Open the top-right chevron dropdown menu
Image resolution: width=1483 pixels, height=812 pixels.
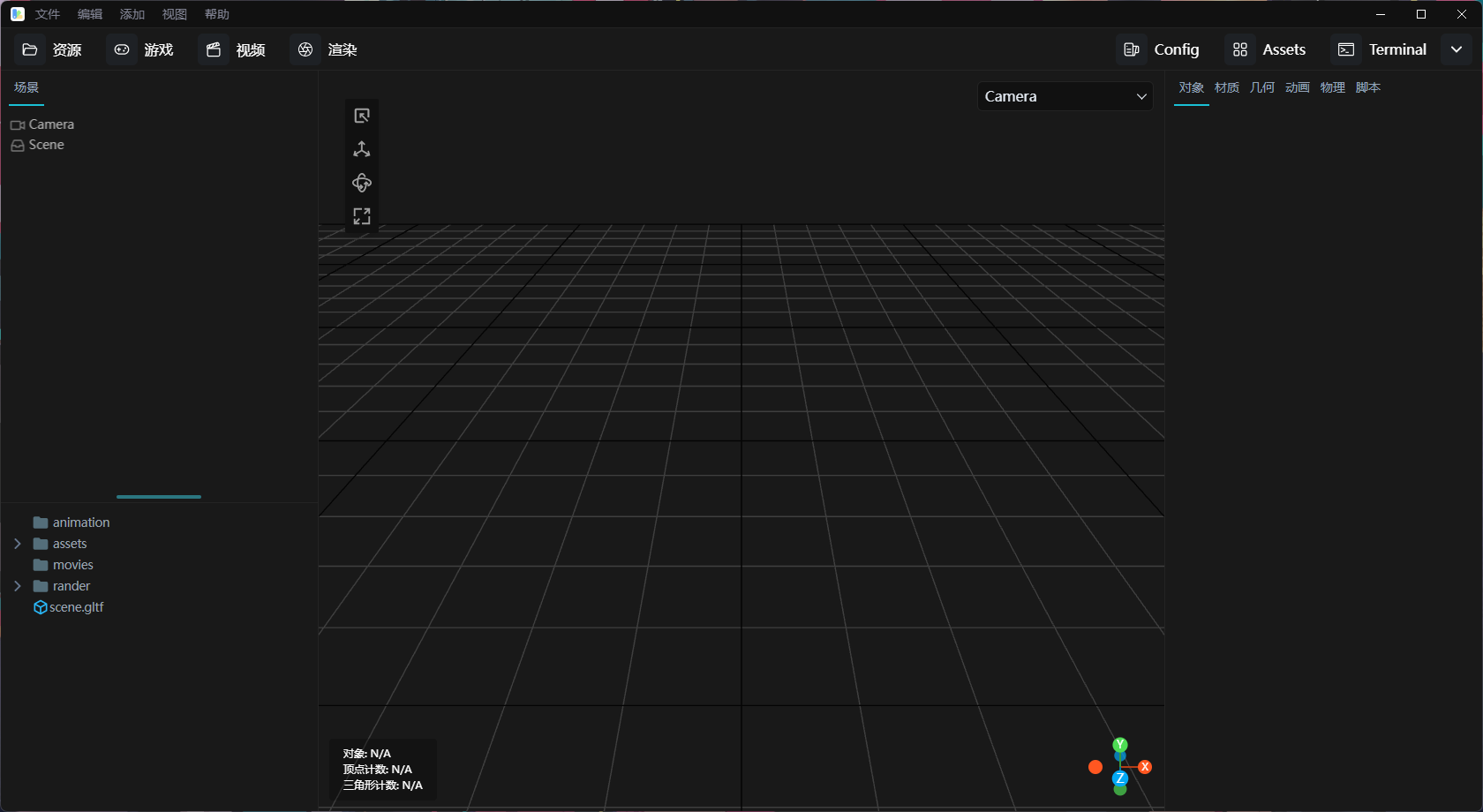coord(1457,49)
